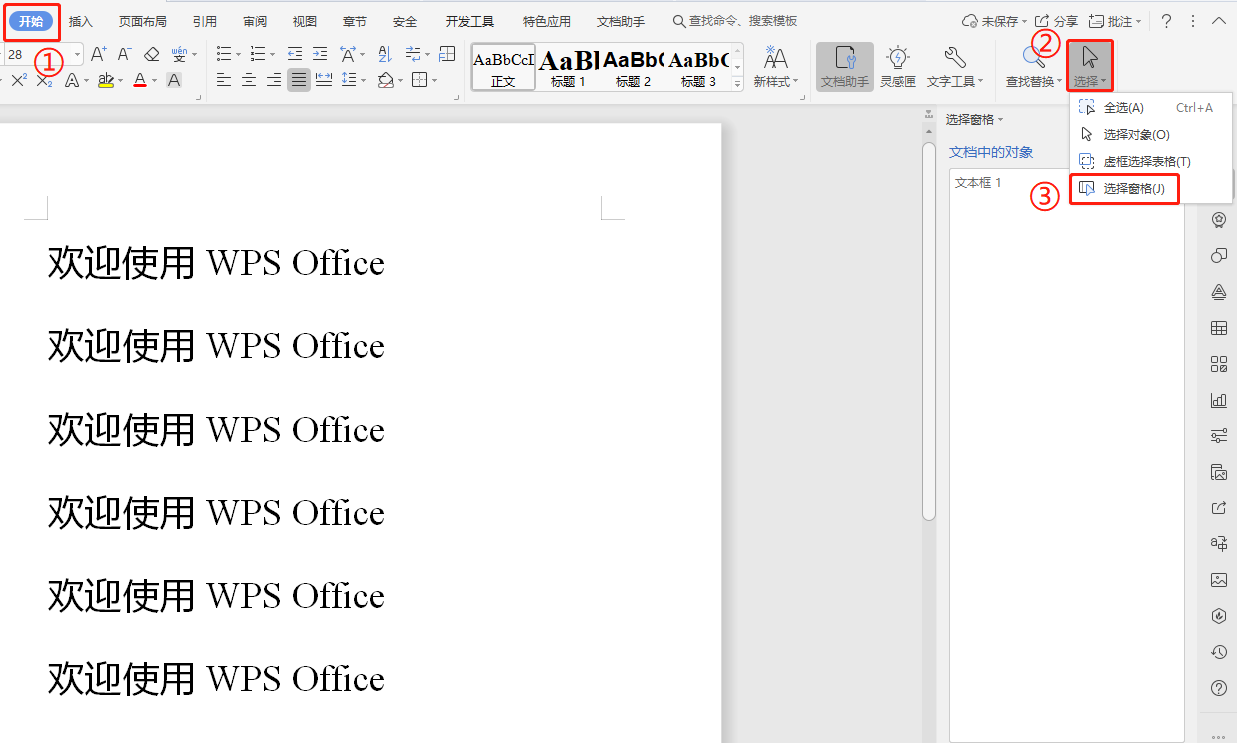Switch to the 开发工具 tab
1237x743 pixels.
click(x=470, y=21)
